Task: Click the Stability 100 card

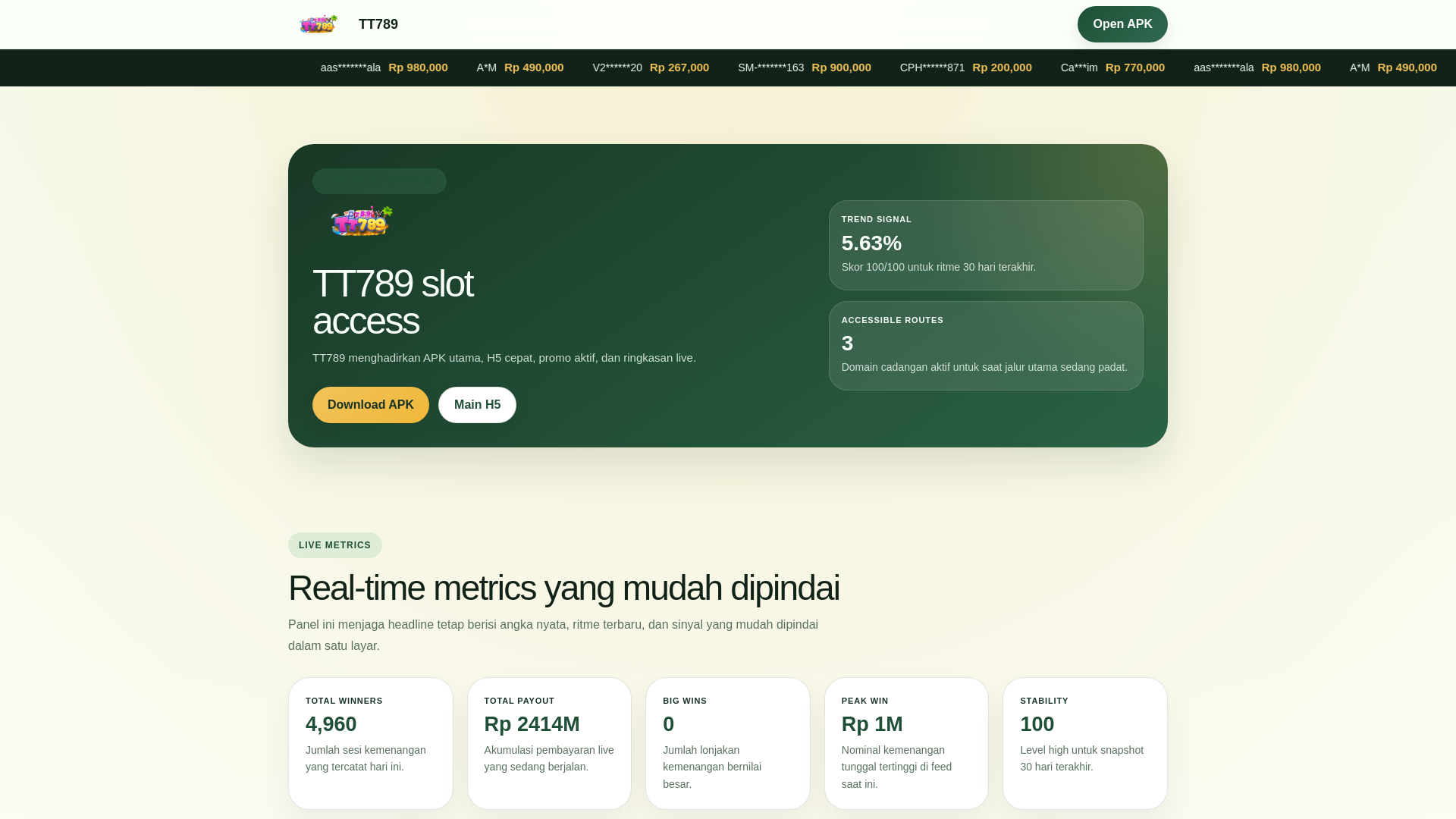Action: point(1085,743)
